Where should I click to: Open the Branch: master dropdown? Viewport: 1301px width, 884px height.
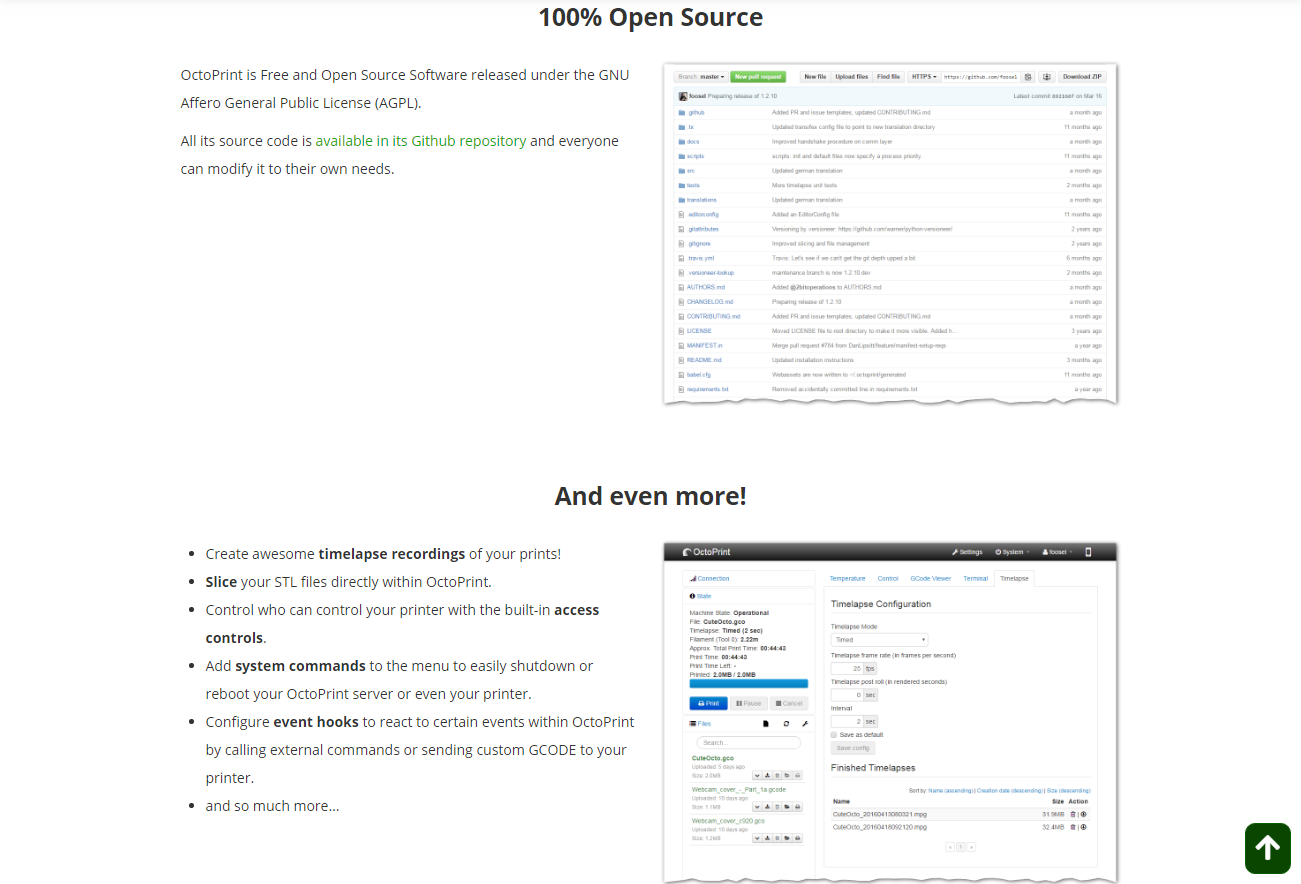click(701, 77)
